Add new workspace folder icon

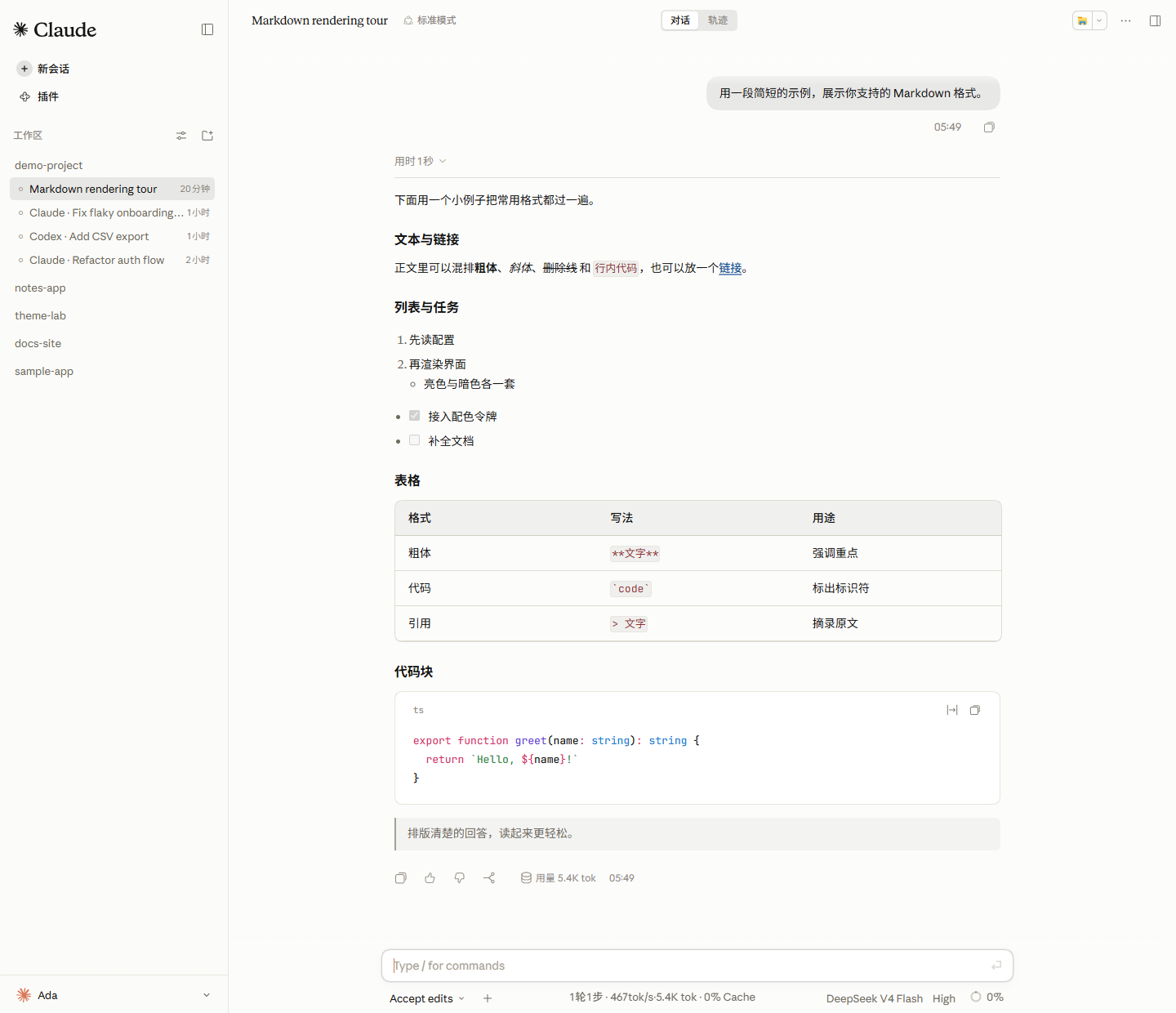coord(207,136)
